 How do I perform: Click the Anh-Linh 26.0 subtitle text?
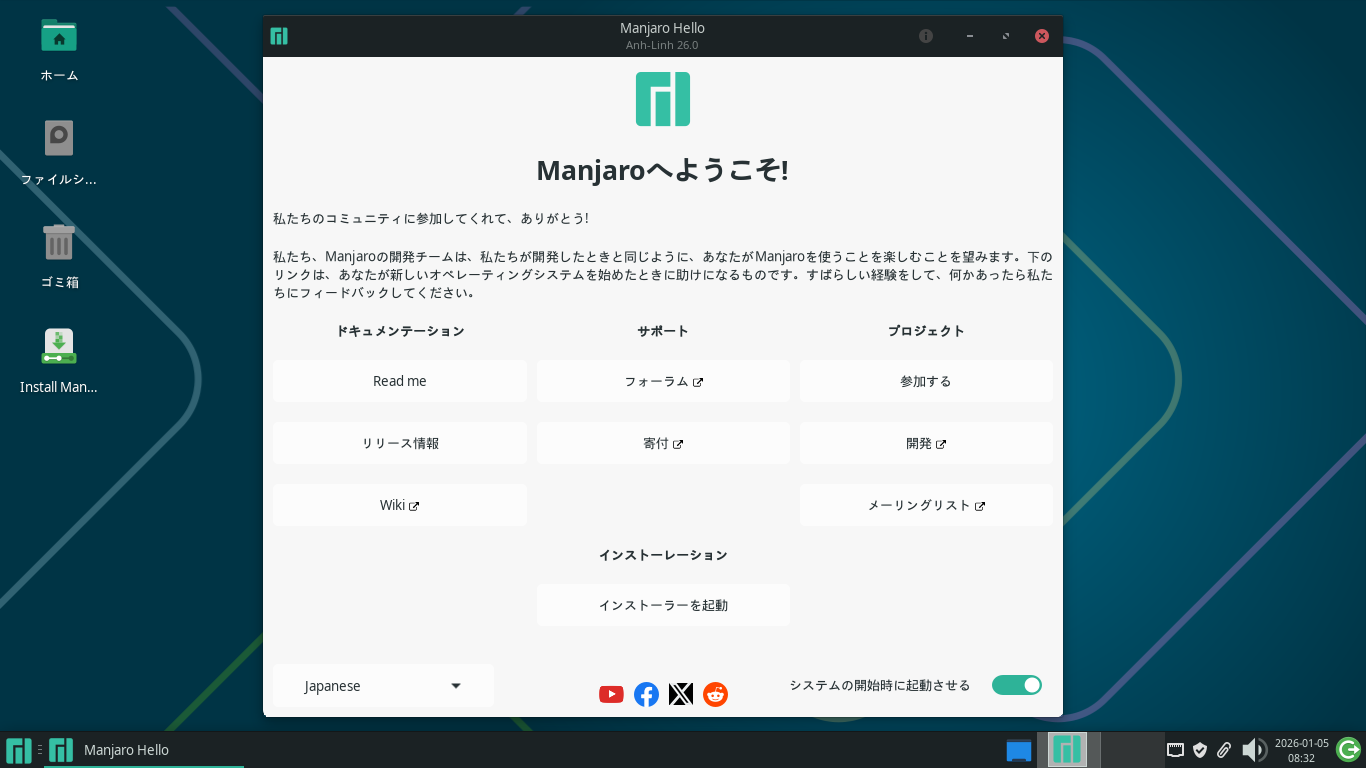[x=662, y=45]
